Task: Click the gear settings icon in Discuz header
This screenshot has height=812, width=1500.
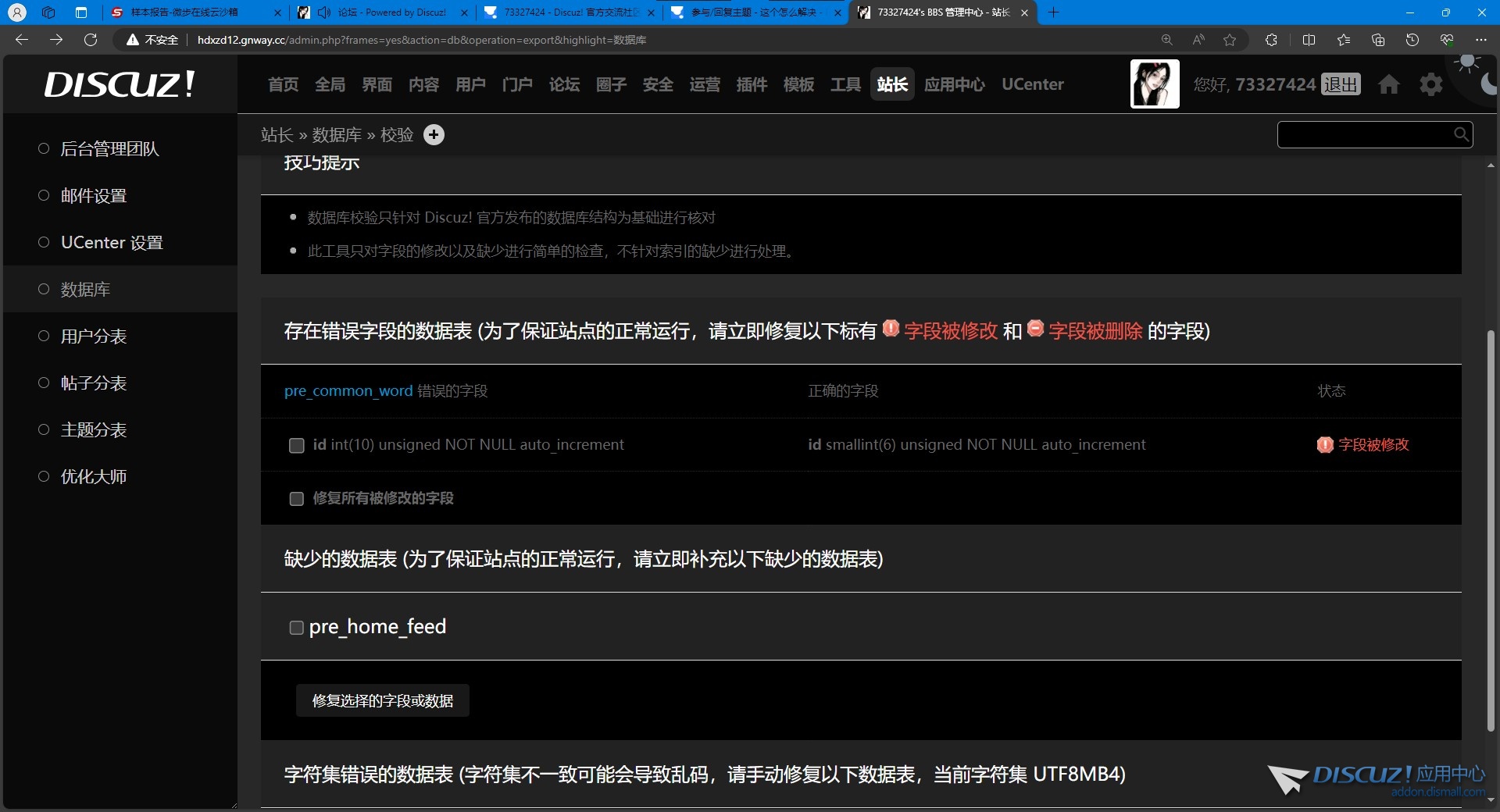Action: coord(1431,84)
